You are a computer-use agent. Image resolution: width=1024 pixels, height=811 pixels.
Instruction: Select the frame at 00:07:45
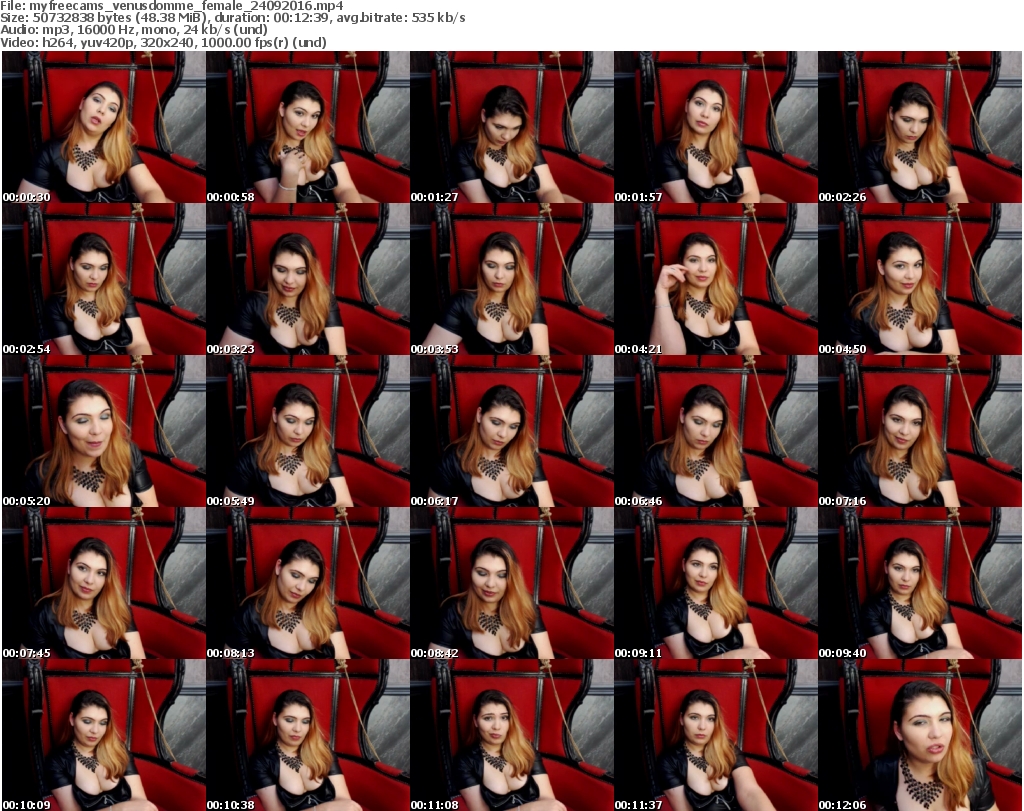tap(104, 583)
